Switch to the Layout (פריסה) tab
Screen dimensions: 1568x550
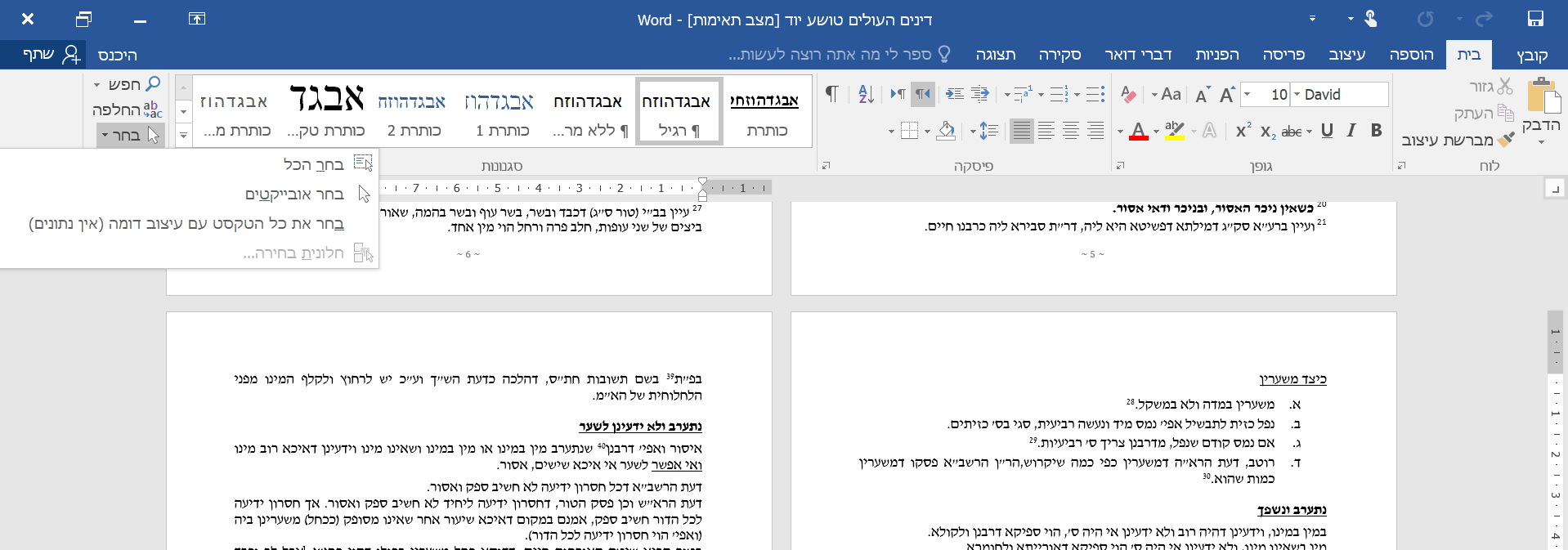pyautogui.click(x=1284, y=55)
